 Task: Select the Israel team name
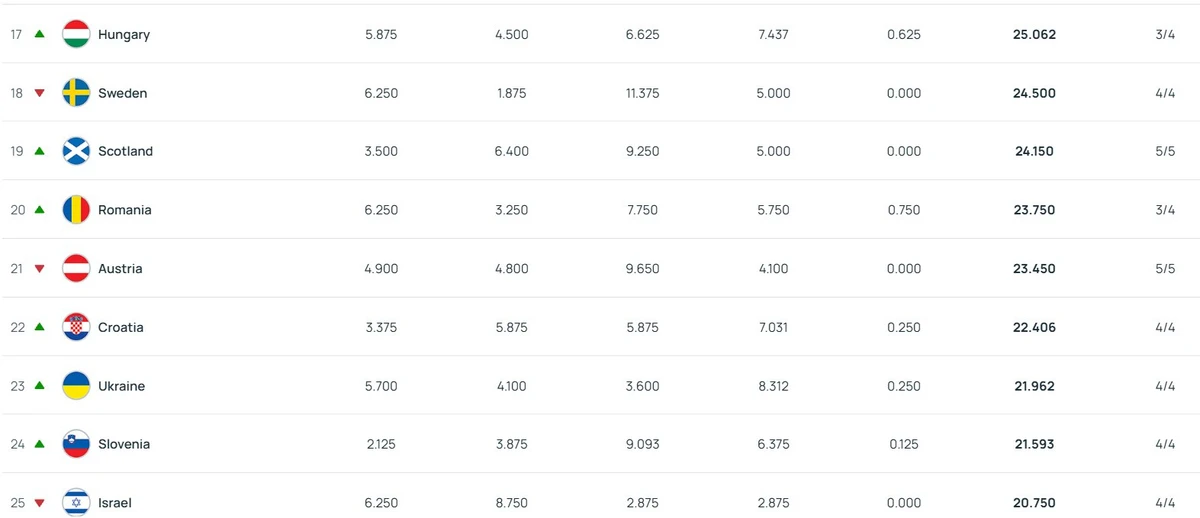115,503
